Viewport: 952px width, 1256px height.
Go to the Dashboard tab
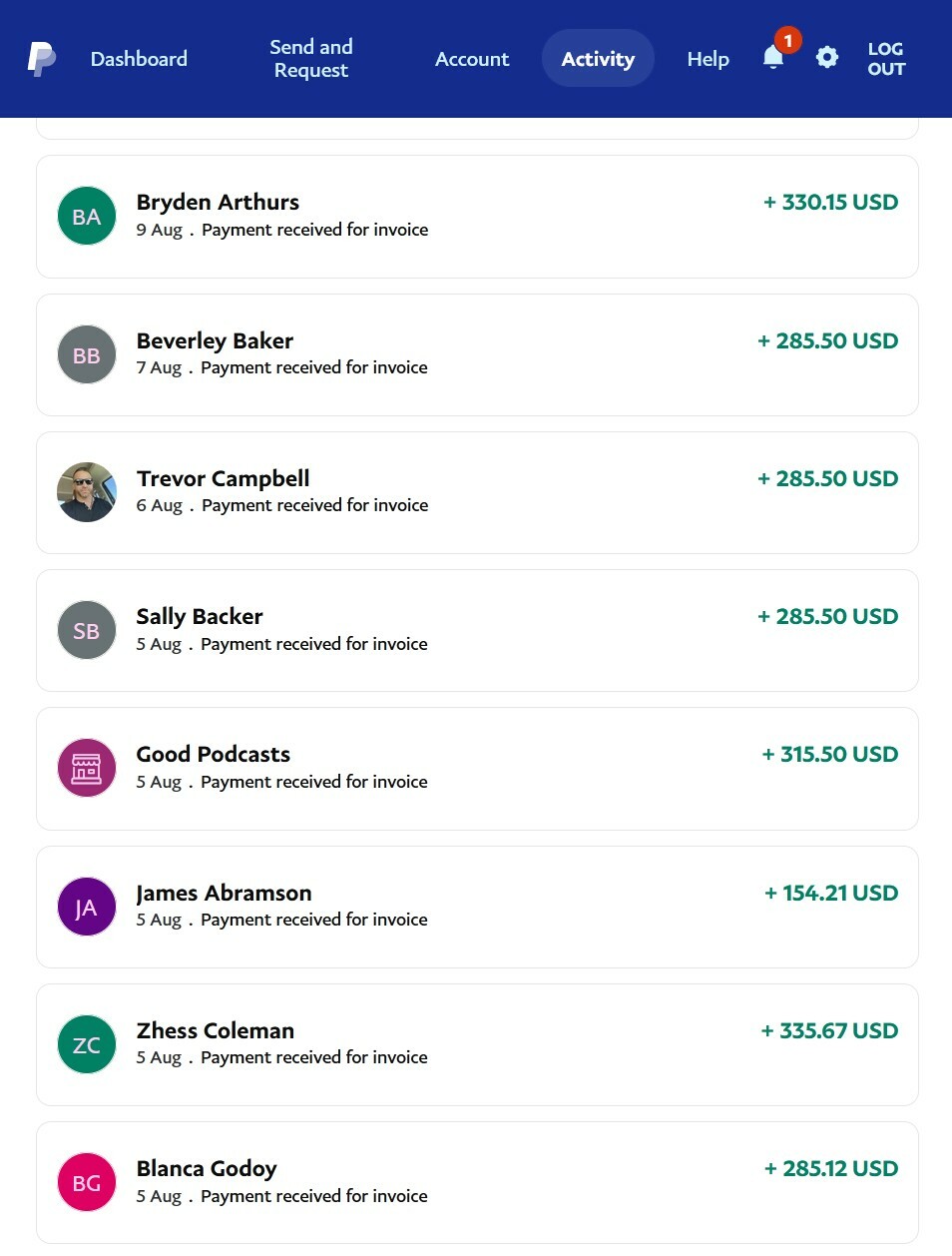tap(139, 59)
